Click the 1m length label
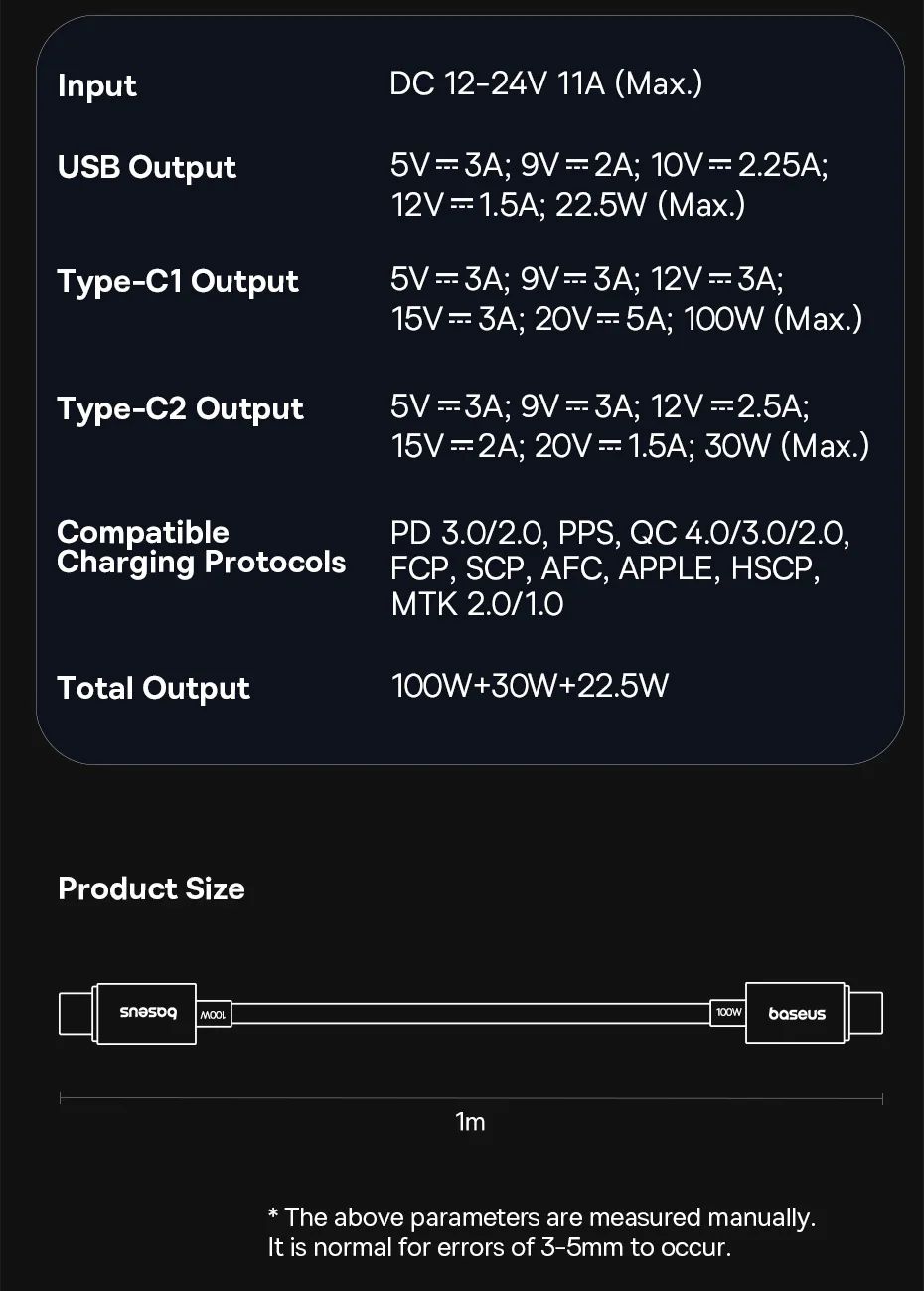Image resolution: width=924 pixels, height=1291 pixels. click(470, 1122)
